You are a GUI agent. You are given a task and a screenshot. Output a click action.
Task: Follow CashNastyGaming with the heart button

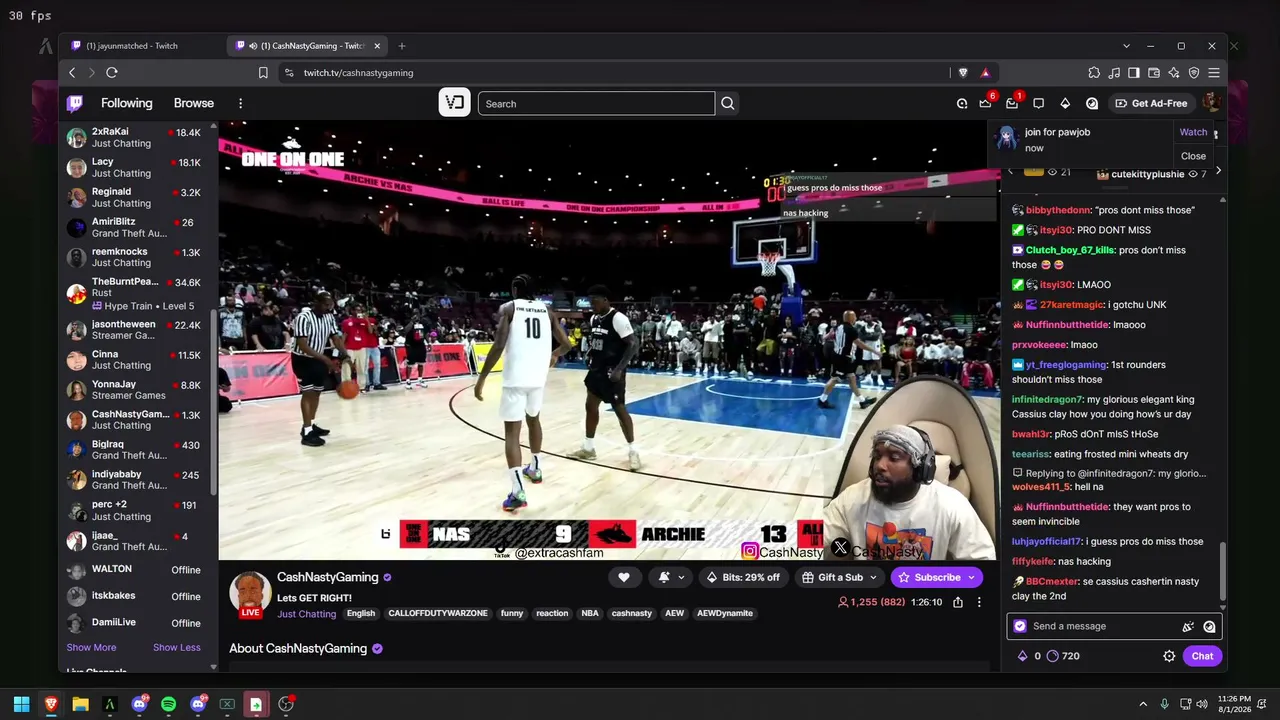[x=624, y=577]
